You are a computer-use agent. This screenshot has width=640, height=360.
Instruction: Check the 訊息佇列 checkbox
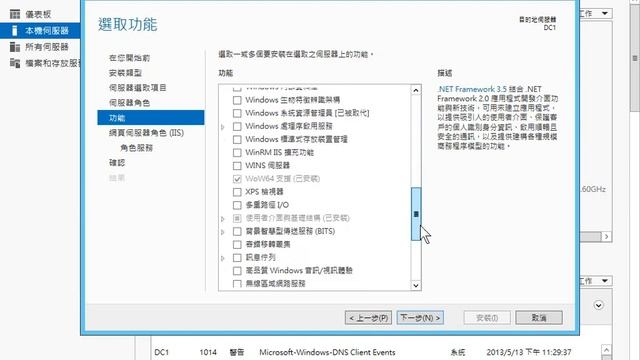(x=237, y=258)
